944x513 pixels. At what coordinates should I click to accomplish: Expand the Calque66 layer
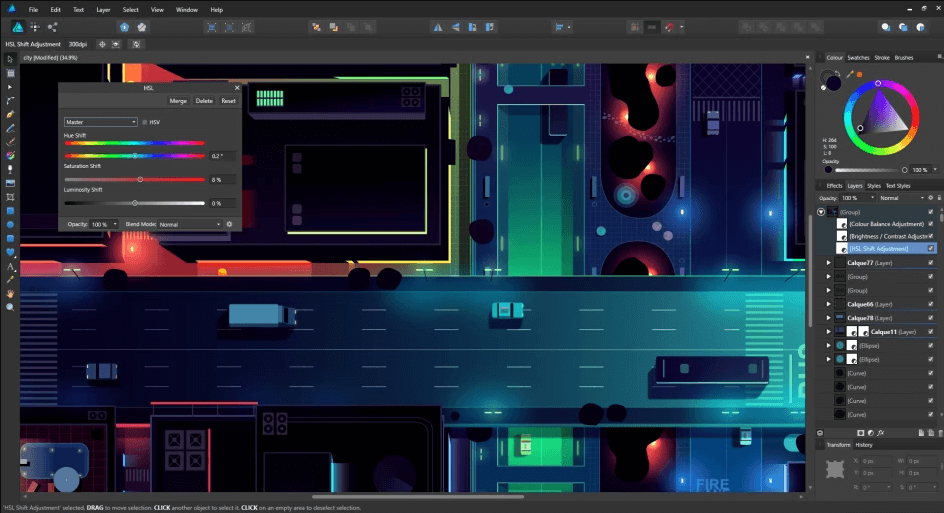tap(829, 304)
